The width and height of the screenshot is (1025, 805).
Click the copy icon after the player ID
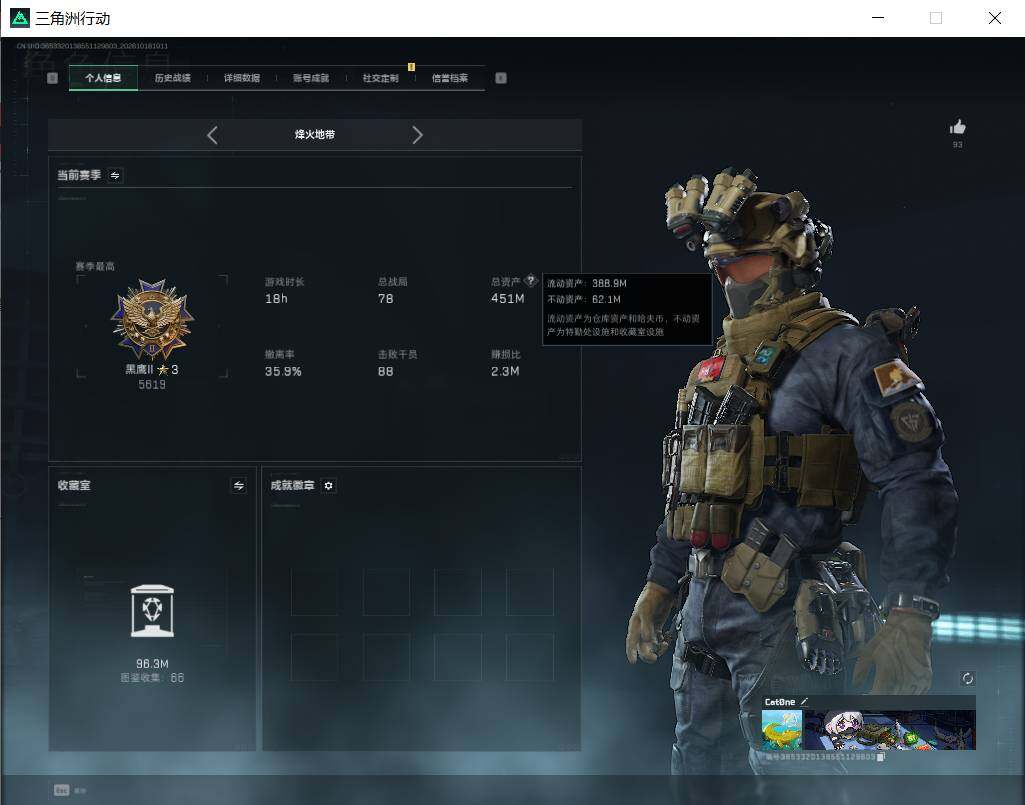pyautogui.click(x=881, y=757)
